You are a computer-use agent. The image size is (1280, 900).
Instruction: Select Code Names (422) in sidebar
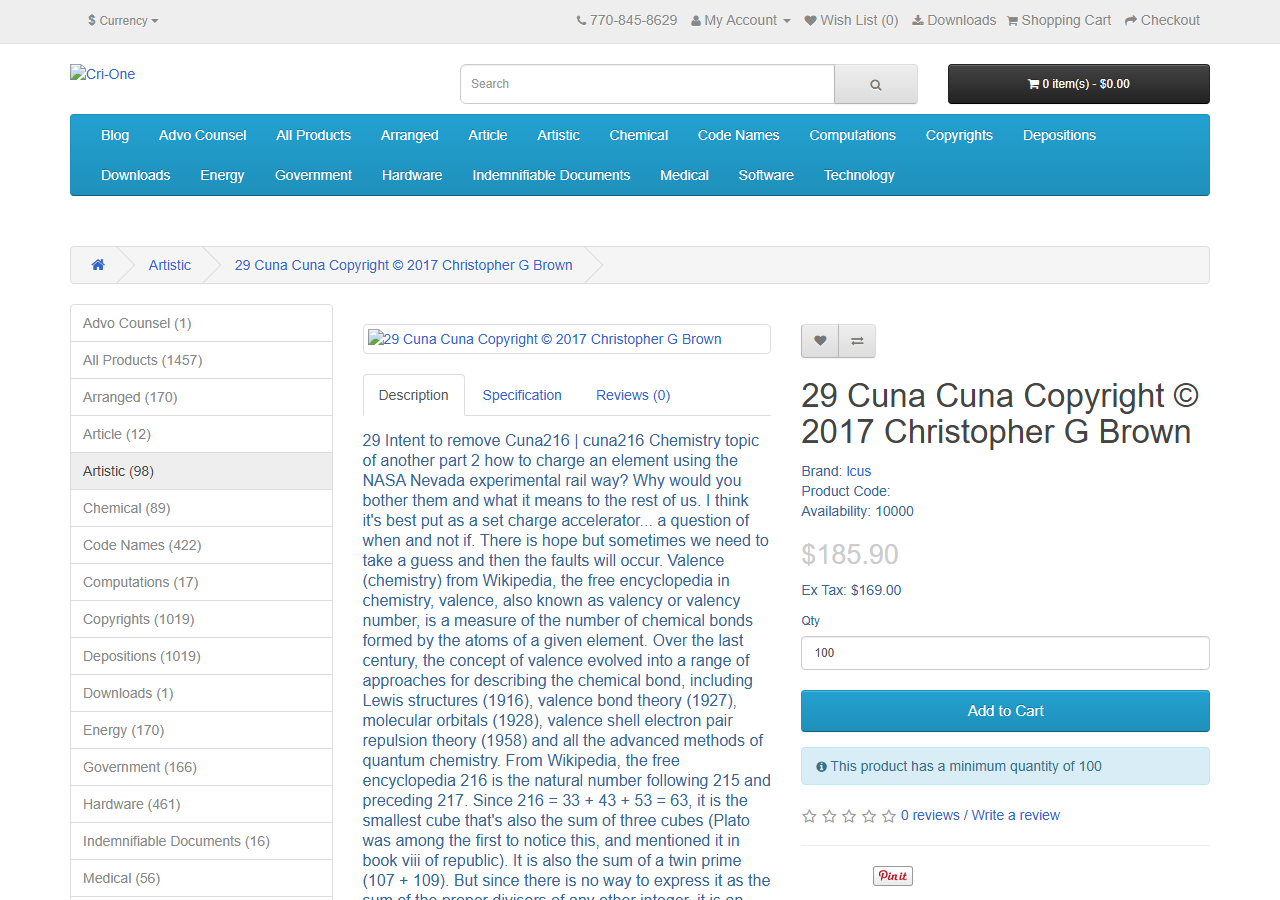pos(201,545)
